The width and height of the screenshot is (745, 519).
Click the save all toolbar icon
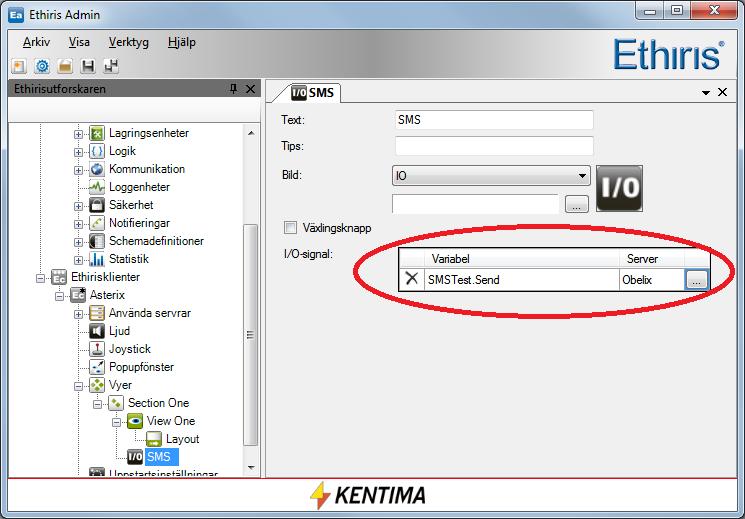point(111,66)
